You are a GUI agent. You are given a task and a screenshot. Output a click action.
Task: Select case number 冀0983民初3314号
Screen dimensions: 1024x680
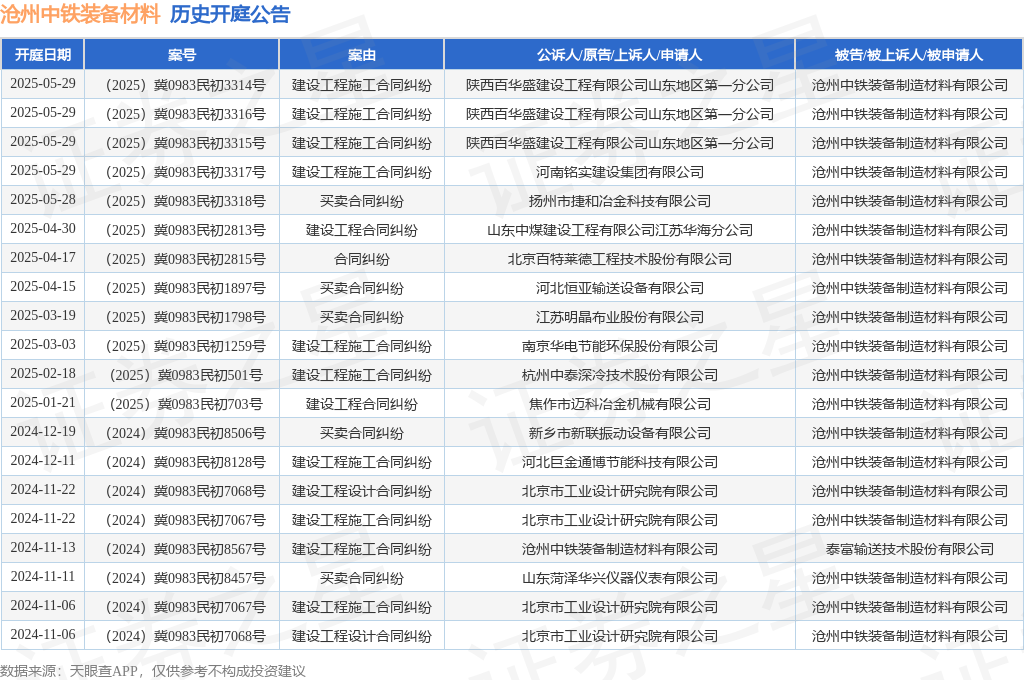[210, 85]
